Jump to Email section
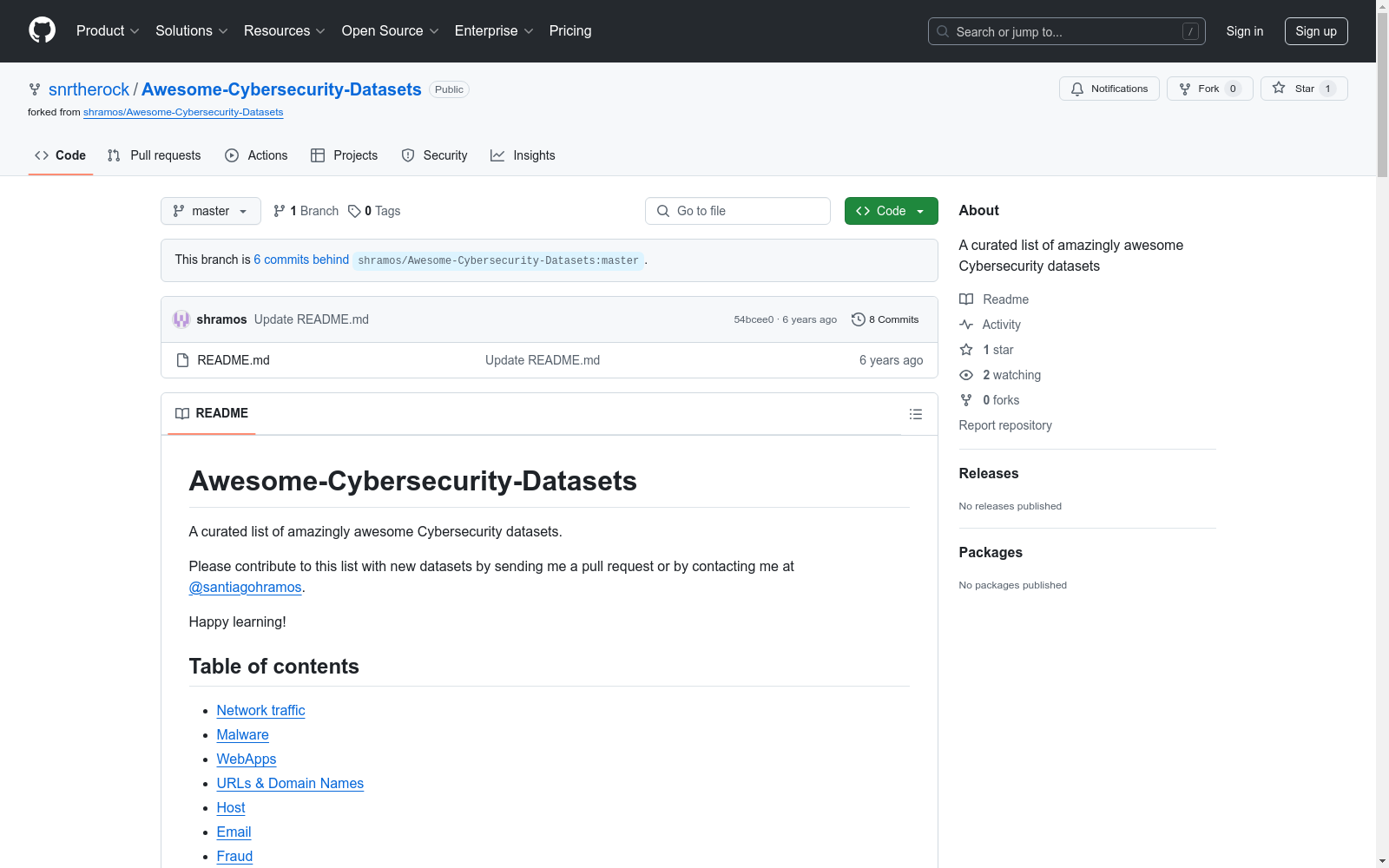The height and width of the screenshot is (868, 1389). click(234, 832)
